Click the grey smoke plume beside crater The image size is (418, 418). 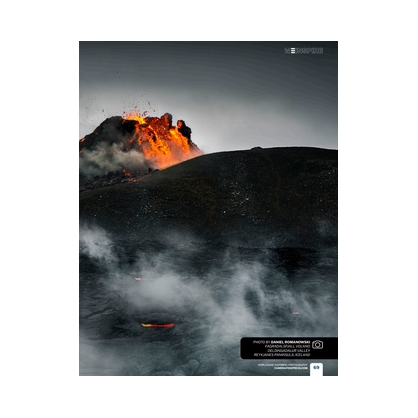(110, 159)
